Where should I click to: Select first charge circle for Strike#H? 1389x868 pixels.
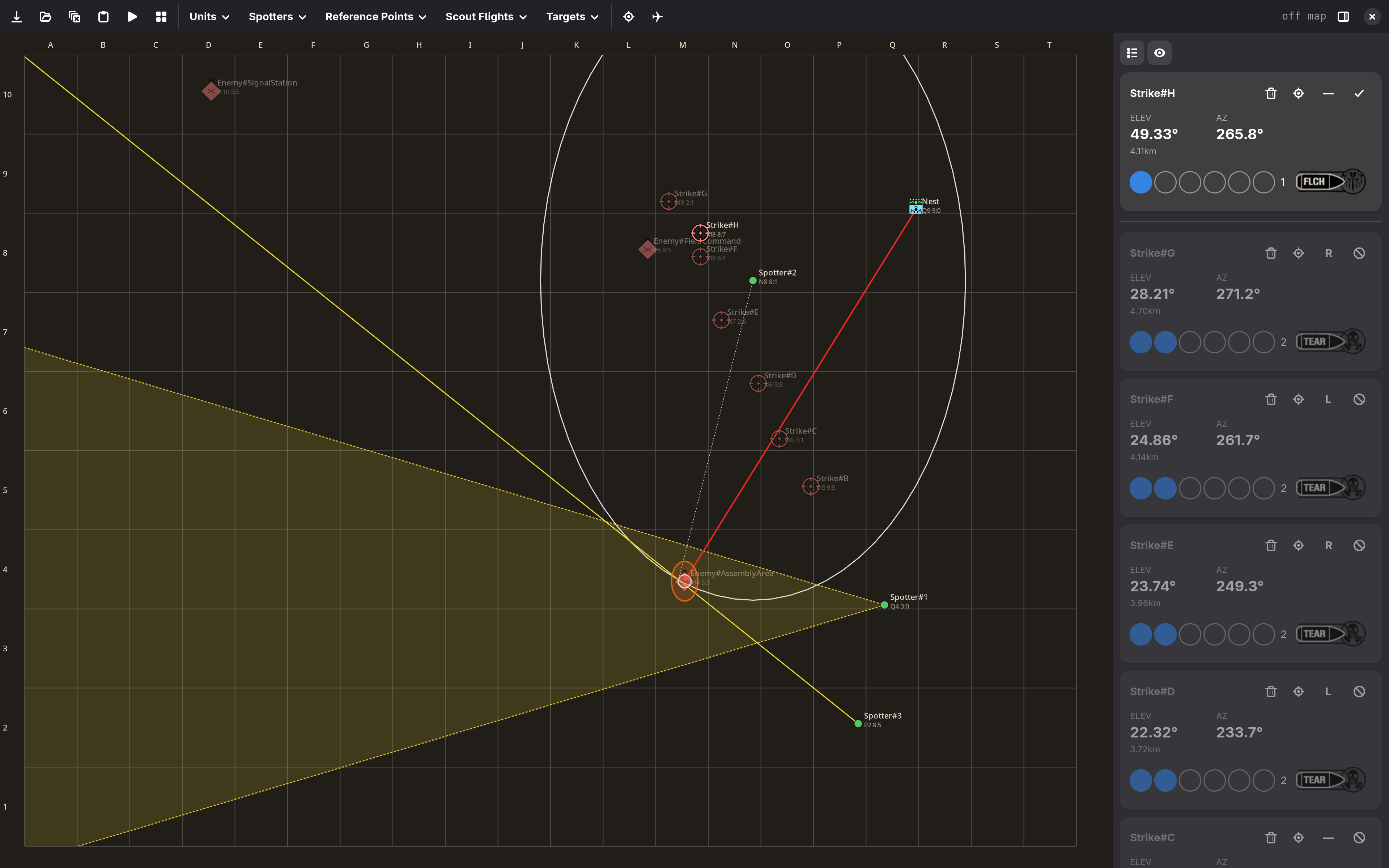1140,182
